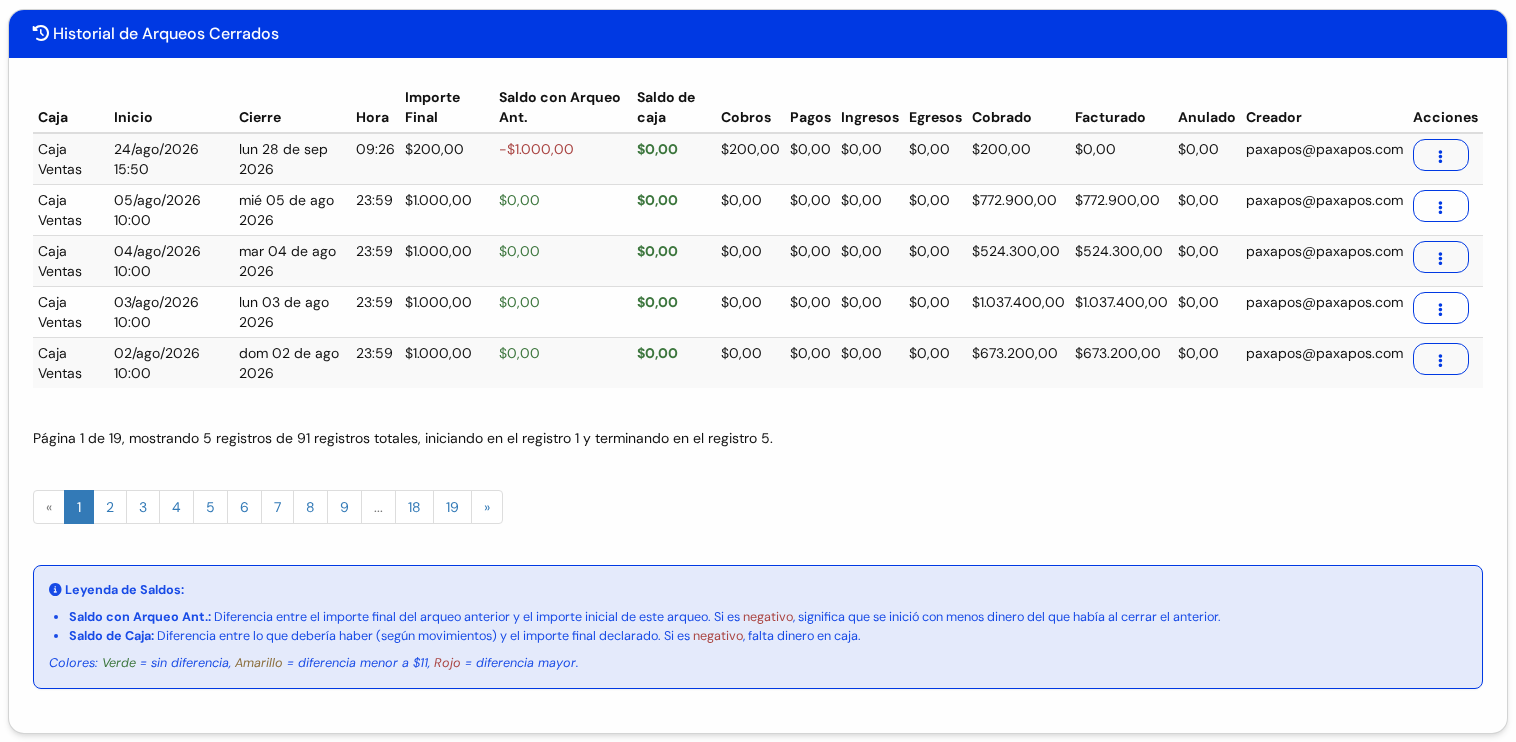Click the pagination ellipsis

[378, 507]
